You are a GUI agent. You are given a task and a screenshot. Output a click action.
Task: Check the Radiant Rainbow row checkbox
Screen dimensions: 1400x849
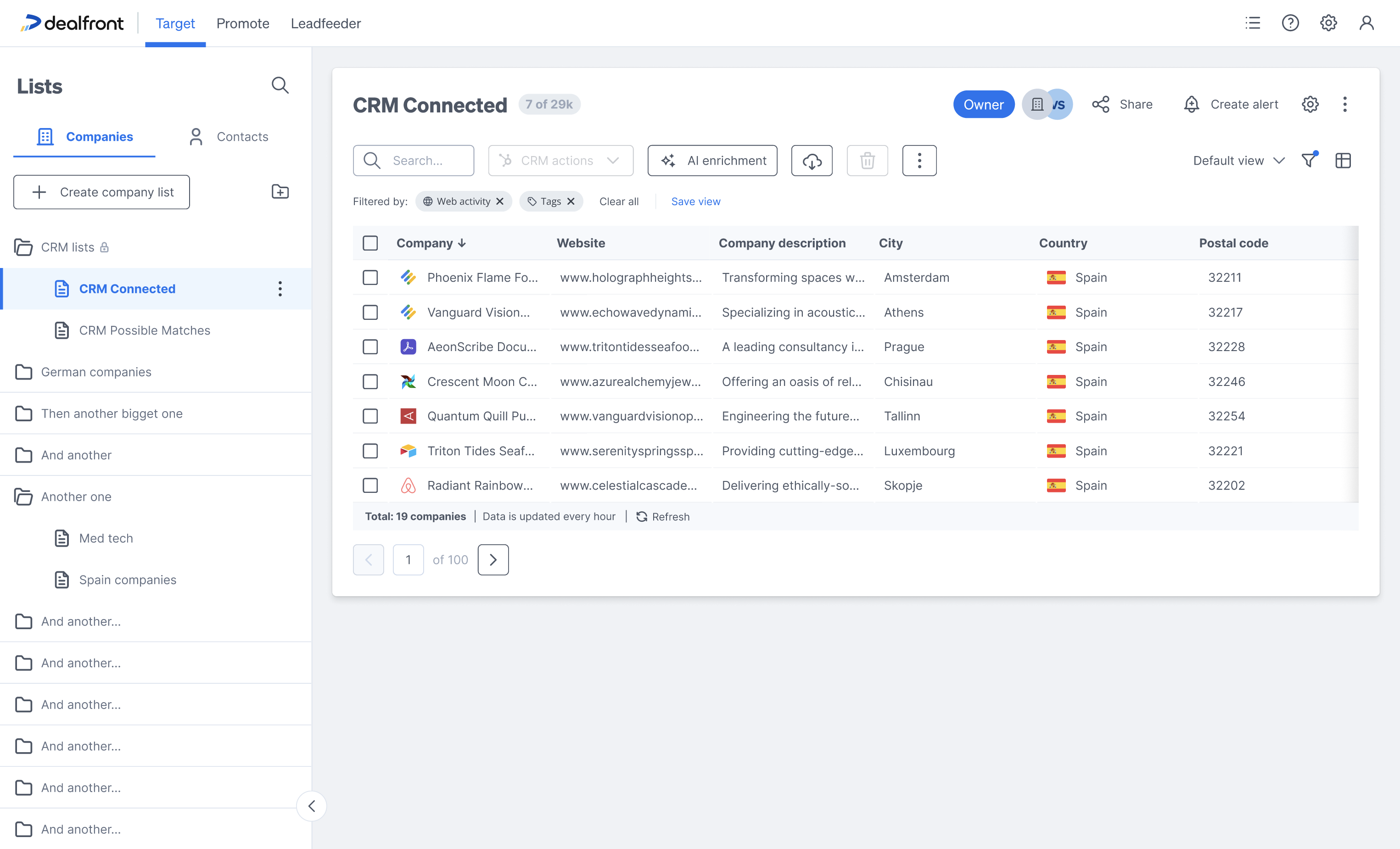(x=370, y=486)
